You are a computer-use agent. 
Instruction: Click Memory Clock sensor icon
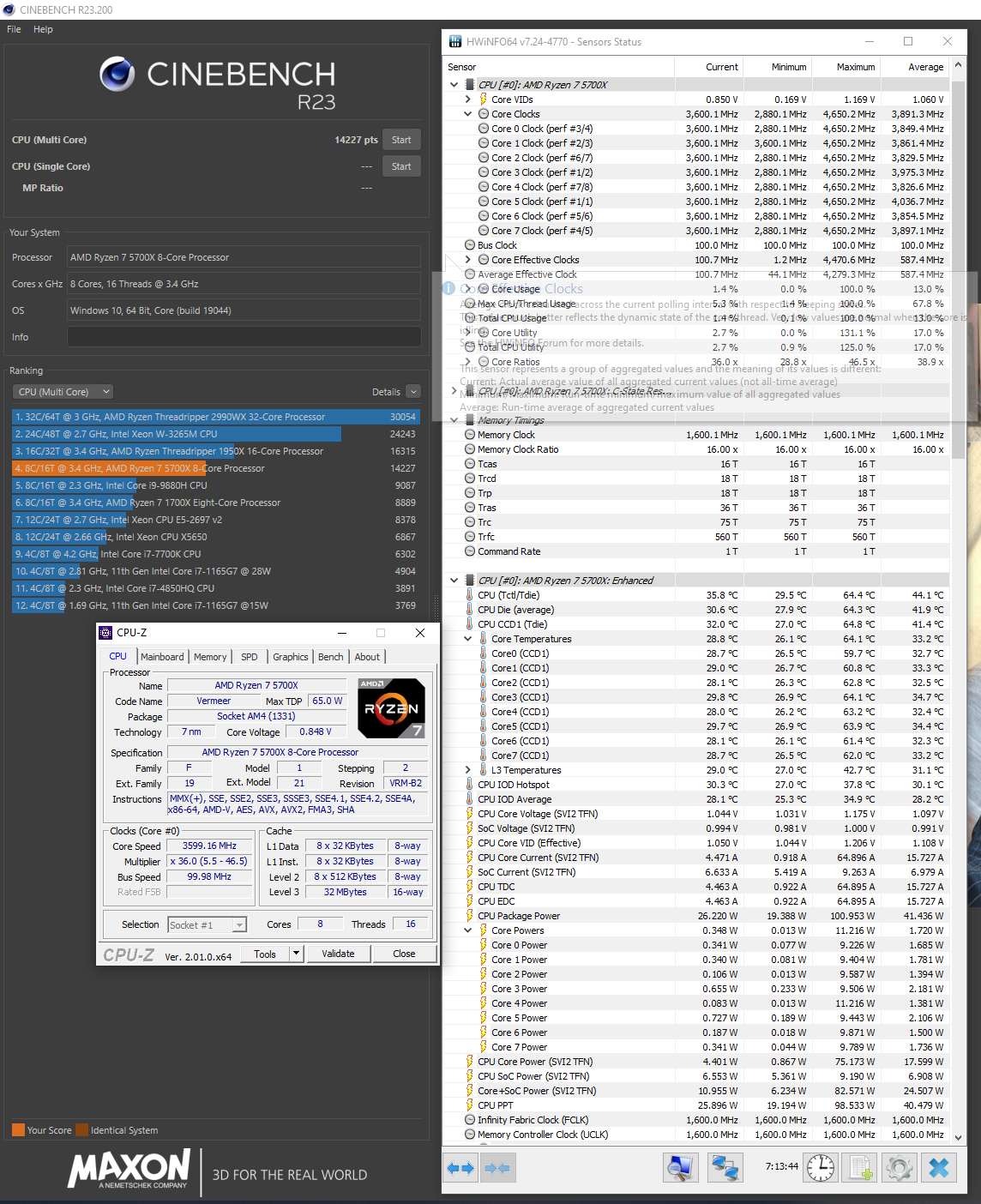pos(470,435)
